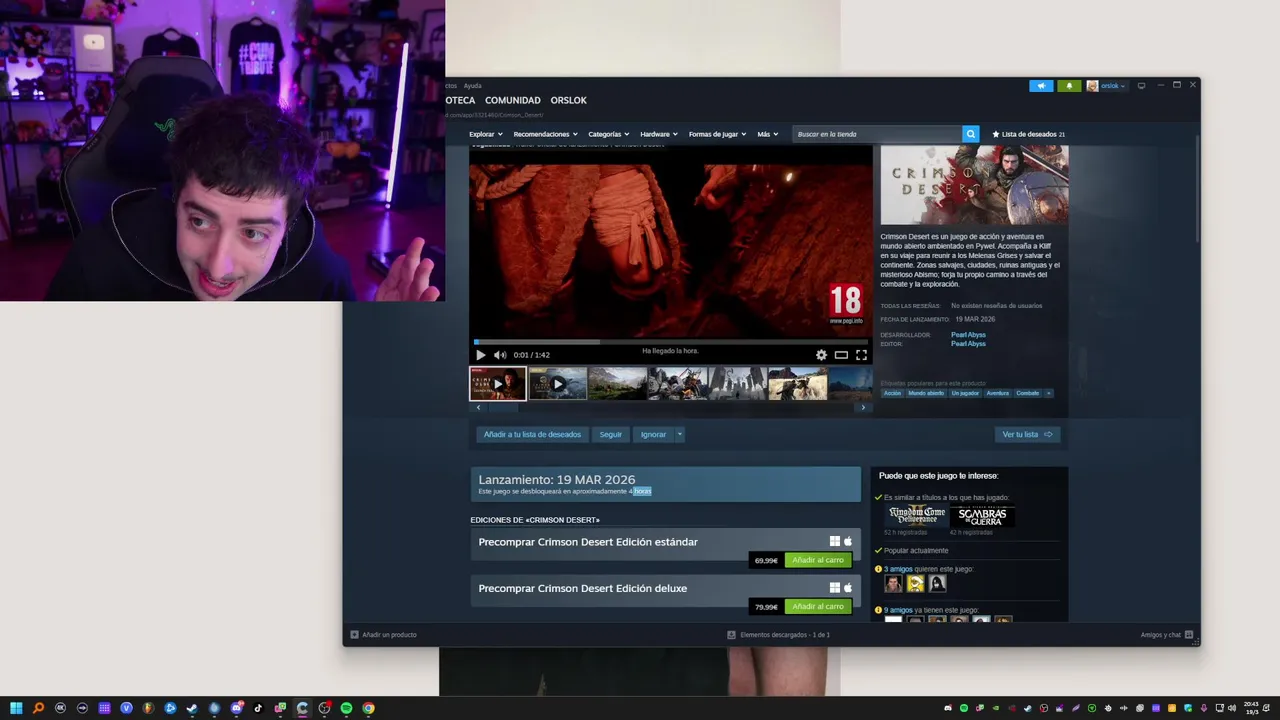The width and height of the screenshot is (1280, 720).
Task: Open the ORSLOK profile tab
Action: (568, 100)
